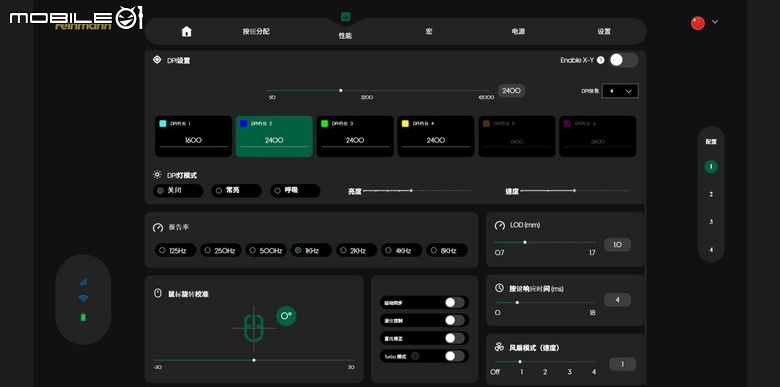Viewport: 780px width, 387px height.
Task: Select the highlighted DPI level 2 card
Action: (x=274, y=136)
